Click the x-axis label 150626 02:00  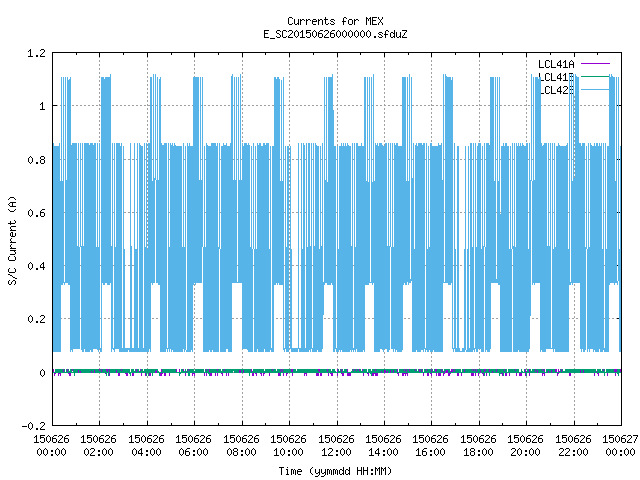pyautogui.click(x=98, y=446)
